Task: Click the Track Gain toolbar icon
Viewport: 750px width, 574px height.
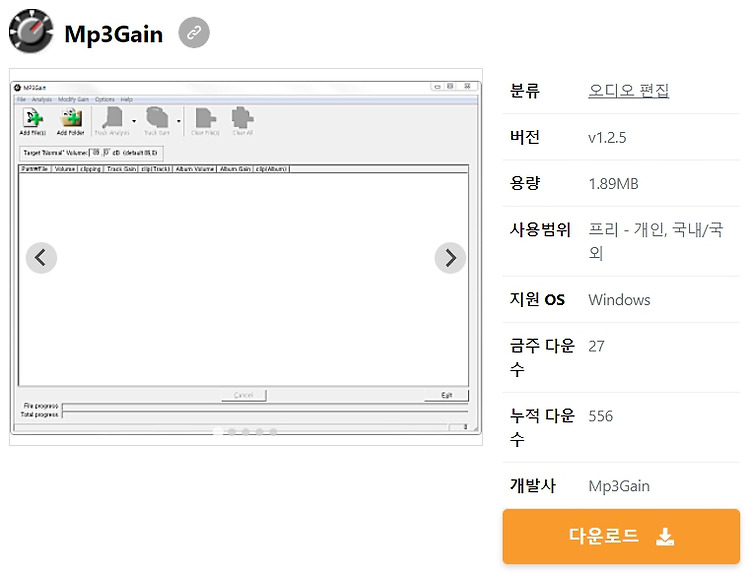Action: pyautogui.click(x=157, y=121)
